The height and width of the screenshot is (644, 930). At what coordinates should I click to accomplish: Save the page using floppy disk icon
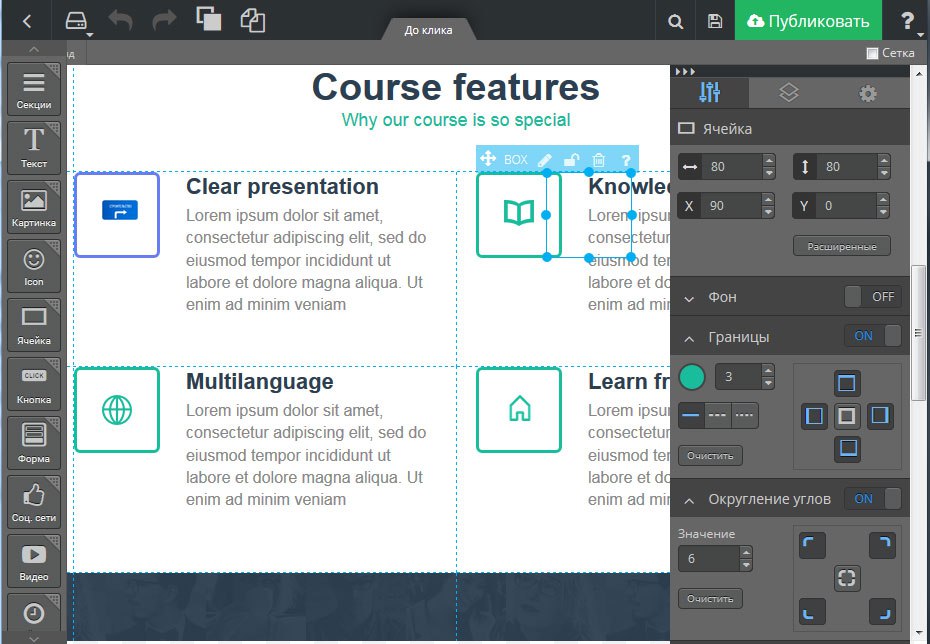point(715,21)
